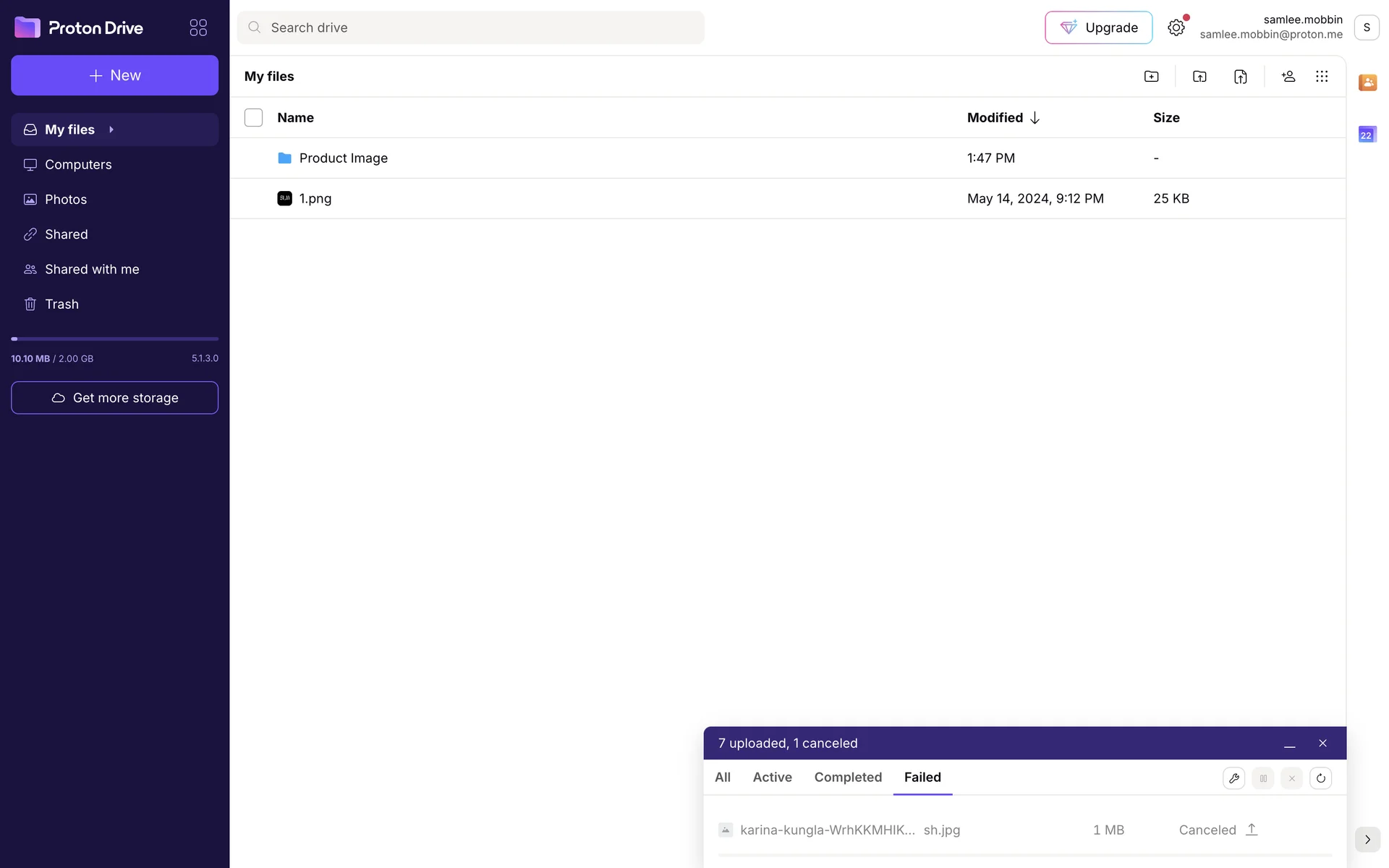Viewport: 1389px width, 868px height.
Task: Open Trash in sidebar
Action: point(61,305)
